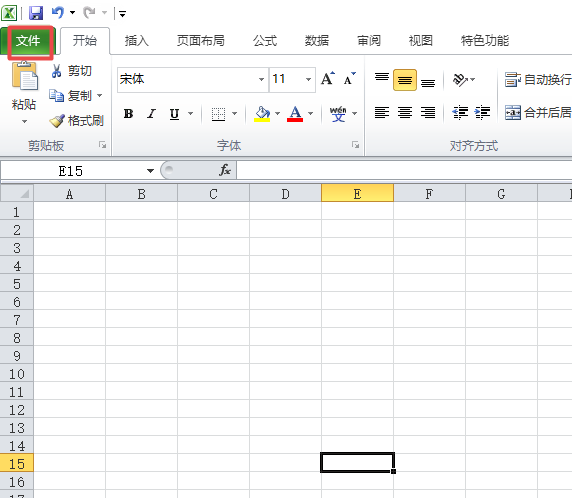Expand the 粘贴 paste options arrow

[x=24, y=121]
